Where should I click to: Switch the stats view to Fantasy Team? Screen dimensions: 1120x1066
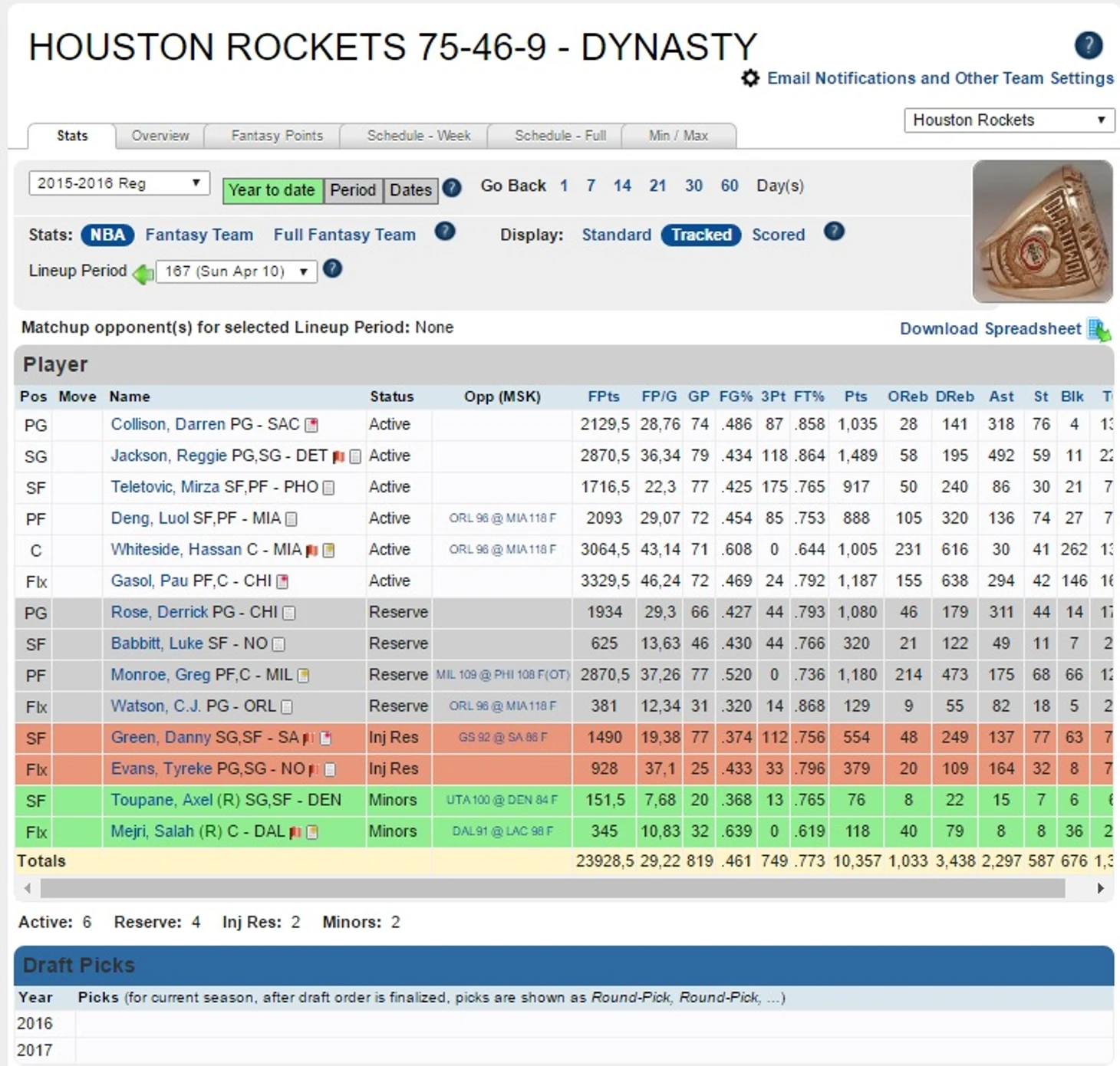[x=199, y=235]
